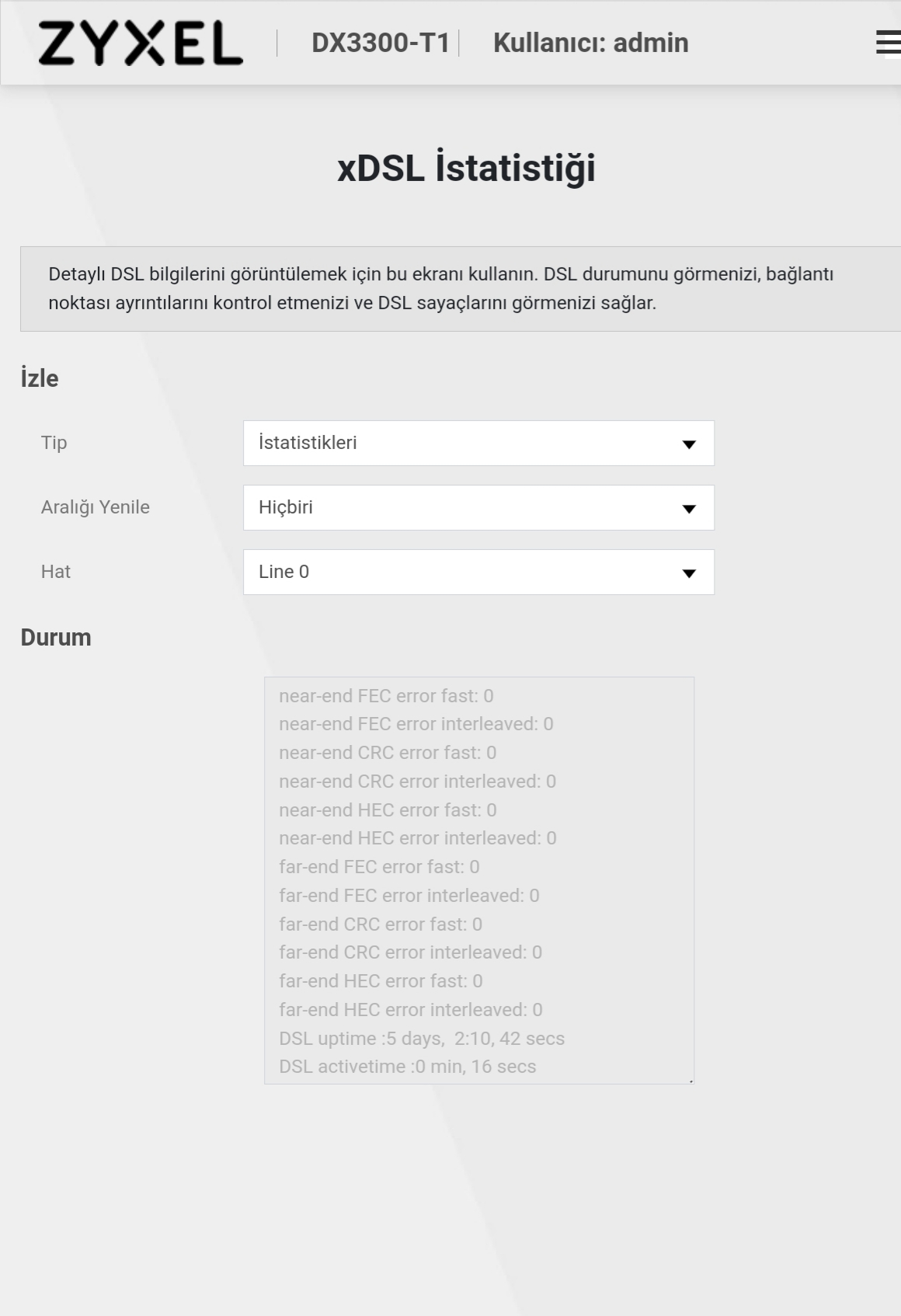The width and height of the screenshot is (901, 1316).
Task: Click the DSL uptime line in status box
Action: point(422,1039)
